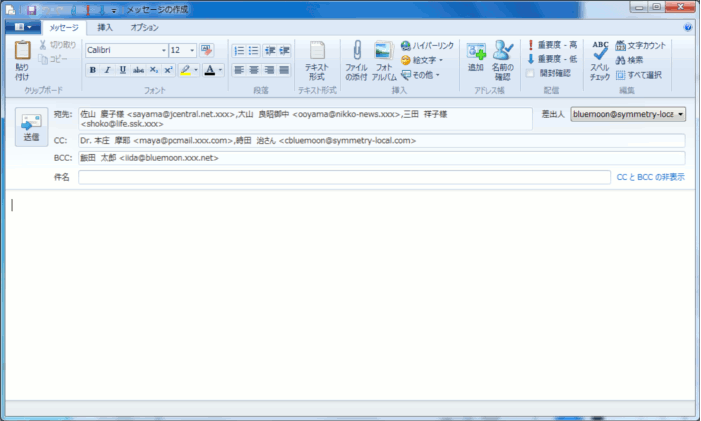The image size is (701, 421).
Task: Click the yellow text highlight color button
Action: coord(186,70)
